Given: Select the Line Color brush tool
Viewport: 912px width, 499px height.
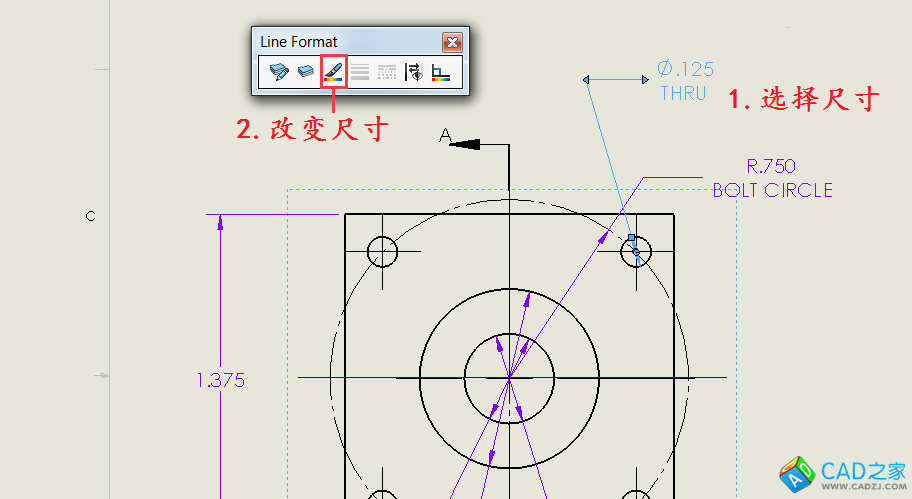Looking at the screenshot, I should [334, 72].
